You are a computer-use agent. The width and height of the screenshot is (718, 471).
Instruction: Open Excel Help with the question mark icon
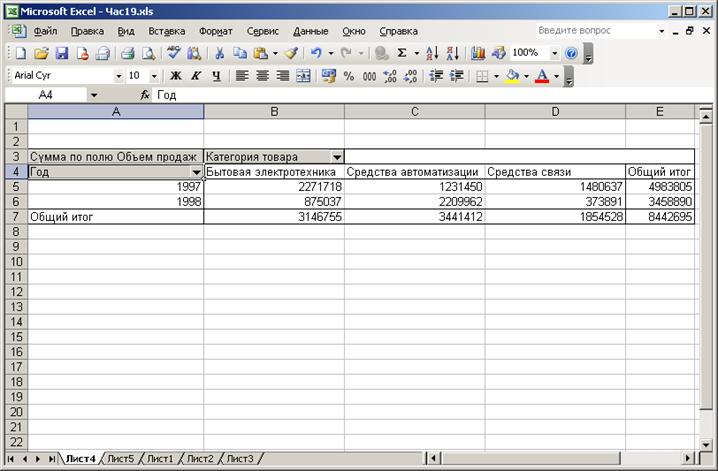[571, 54]
